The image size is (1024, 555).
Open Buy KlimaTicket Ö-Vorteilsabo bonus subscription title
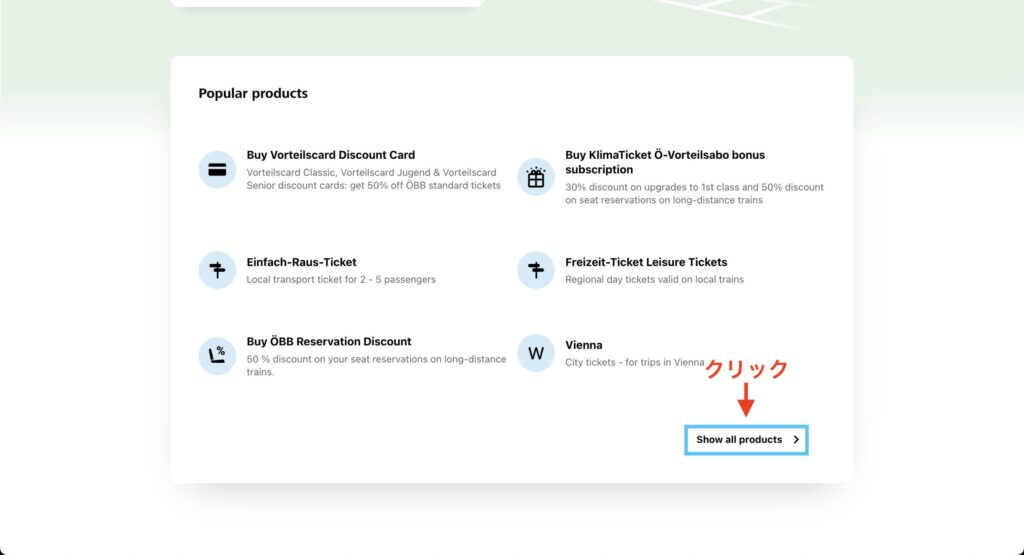(x=664, y=162)
